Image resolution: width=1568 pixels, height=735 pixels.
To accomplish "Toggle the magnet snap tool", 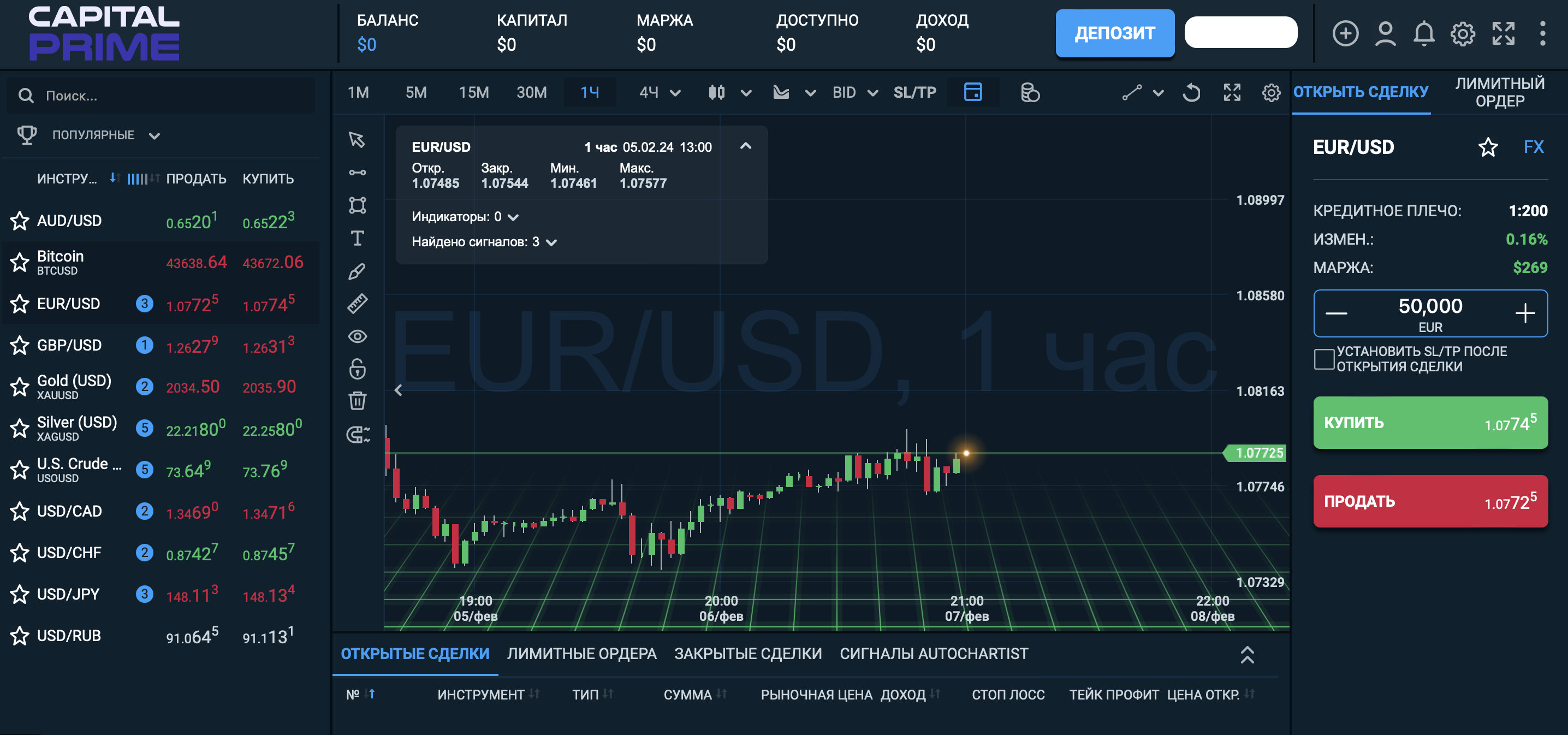I will click(358, 434).
